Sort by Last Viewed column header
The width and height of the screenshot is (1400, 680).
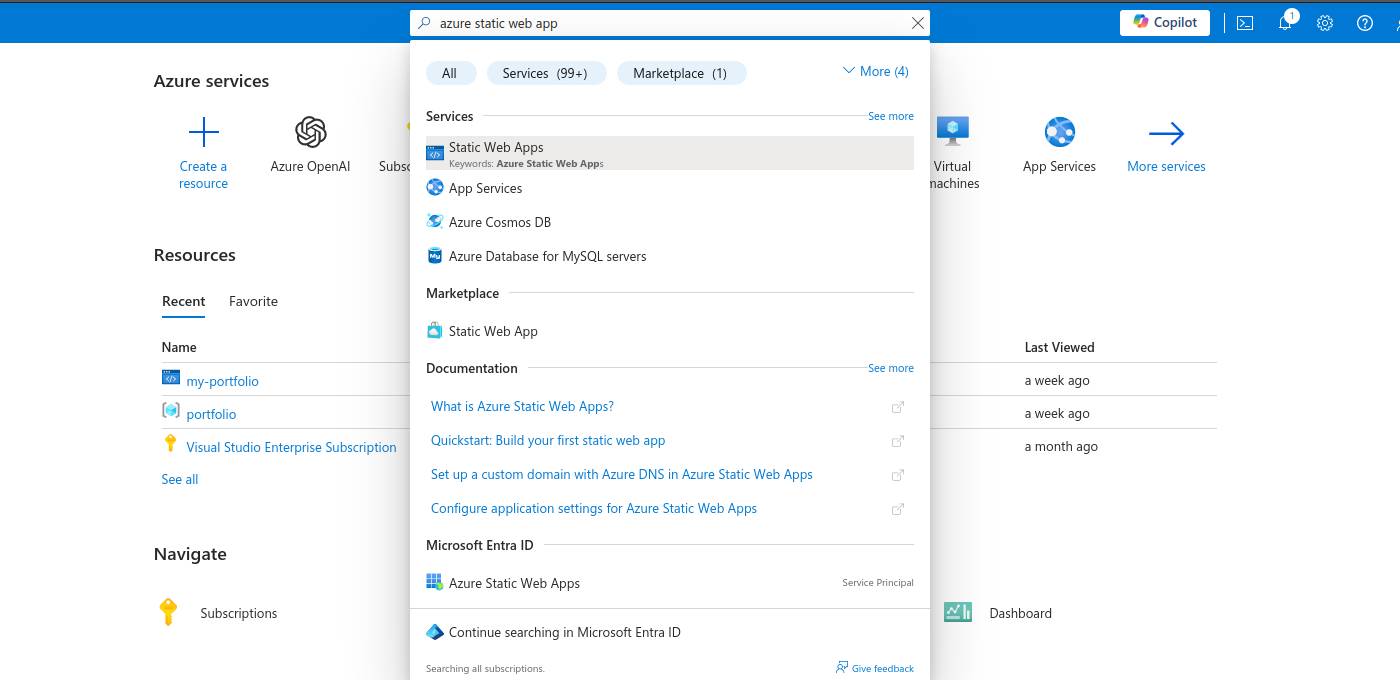pos(1059,347)
